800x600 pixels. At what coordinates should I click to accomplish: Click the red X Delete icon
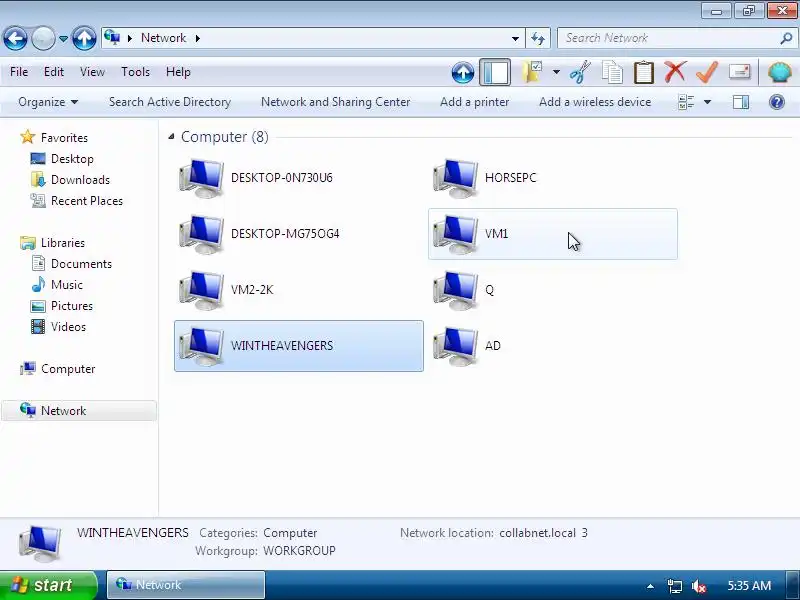[675, 72]
